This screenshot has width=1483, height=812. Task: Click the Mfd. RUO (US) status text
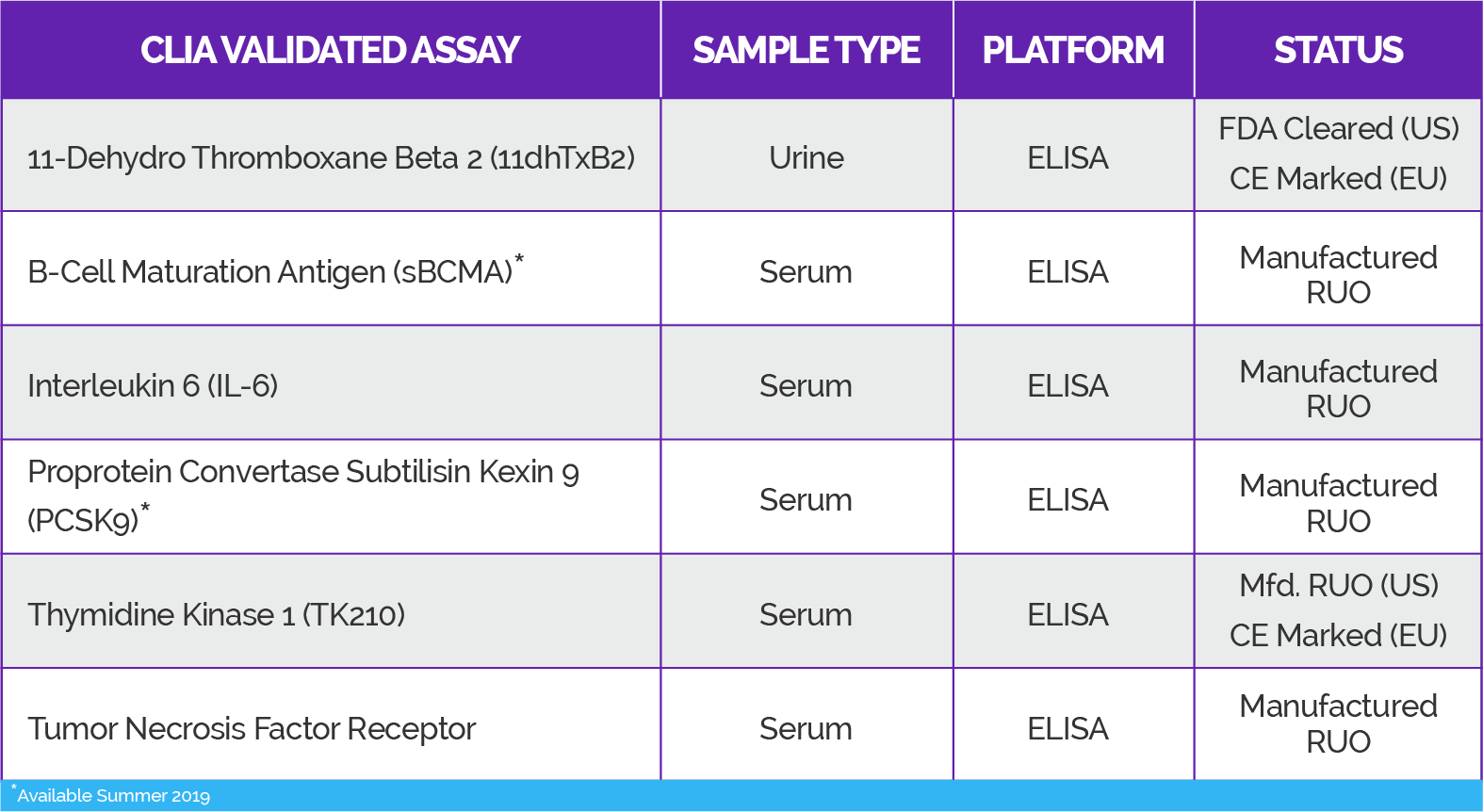1338,585
